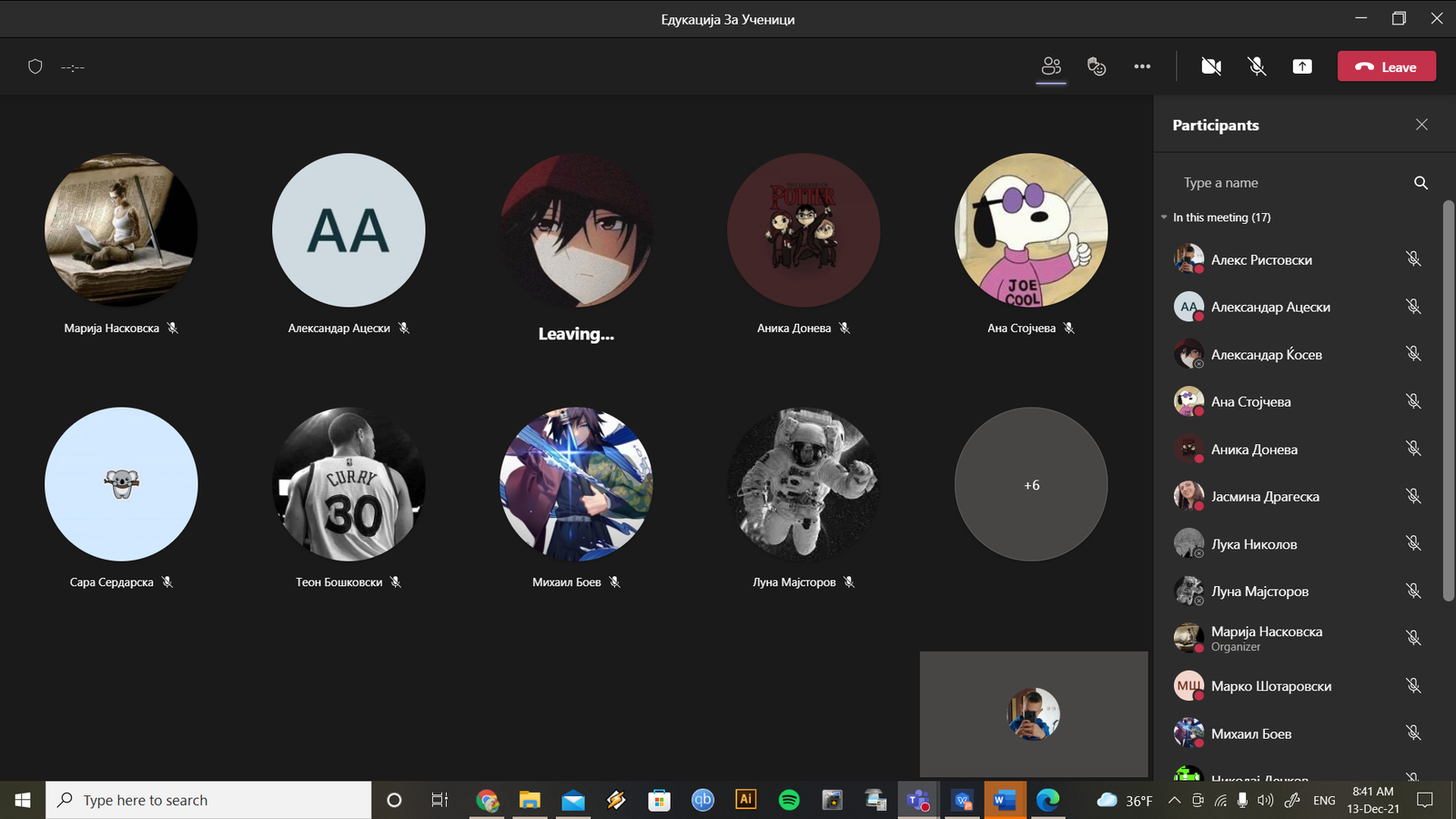1456x819 pixels.
Task: Open Spotify from the taskbar
Action: [x=789, y=800]
